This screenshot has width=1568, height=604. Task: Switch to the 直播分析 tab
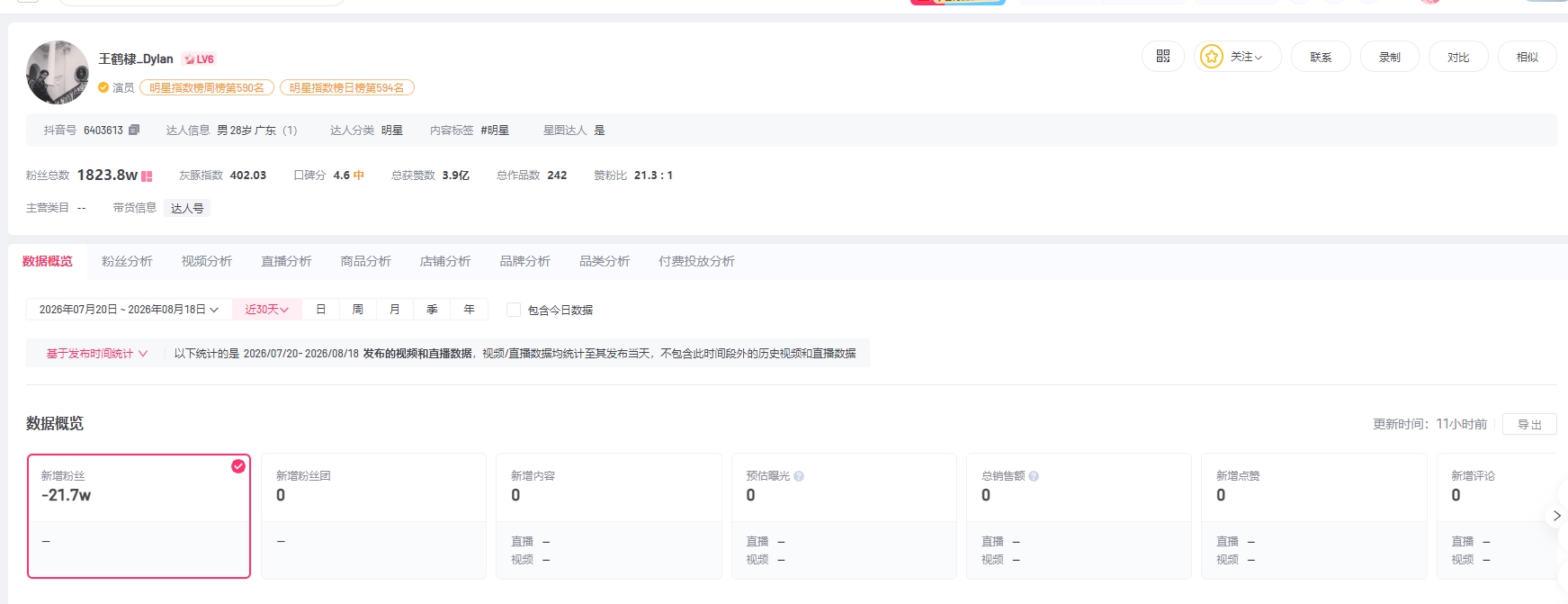(286, 261)
